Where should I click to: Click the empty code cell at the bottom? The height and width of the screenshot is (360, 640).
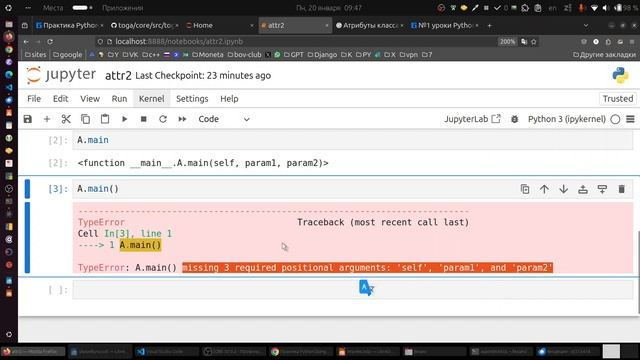click(x=353, y=290)
